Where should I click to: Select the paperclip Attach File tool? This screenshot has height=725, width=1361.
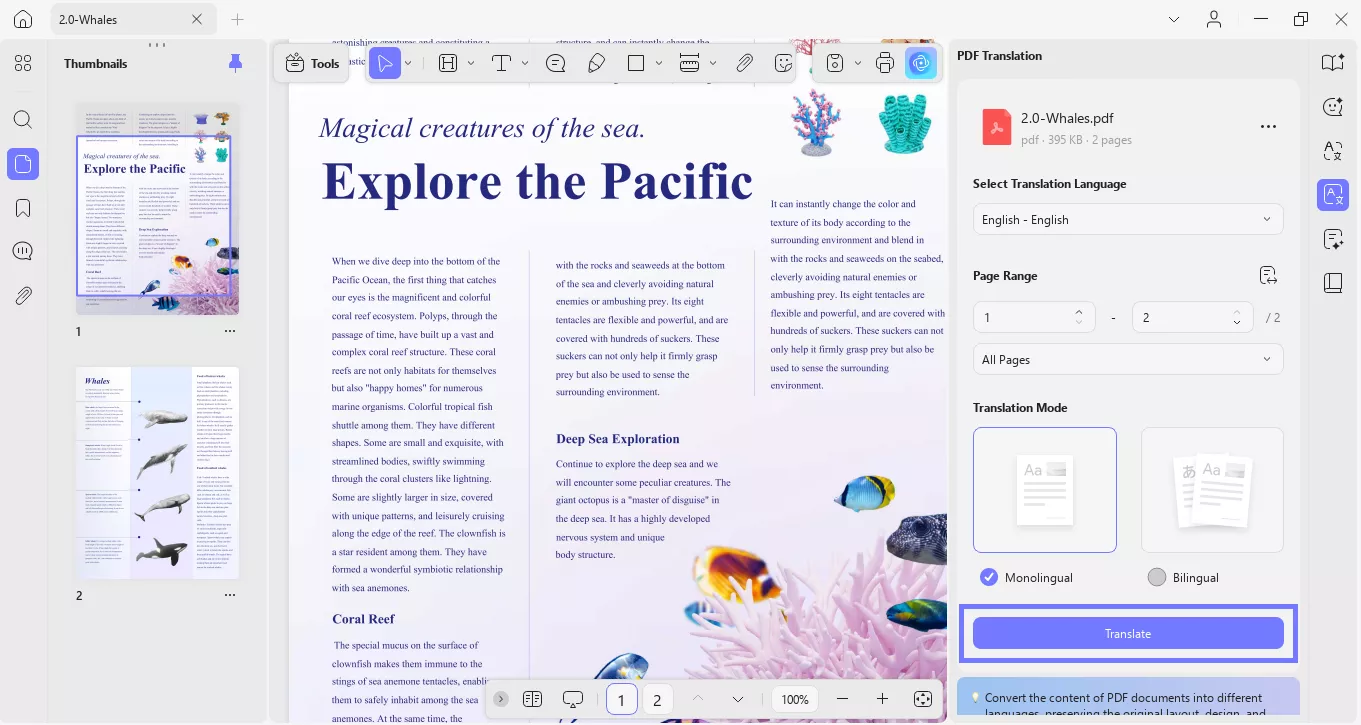point(744,62)
